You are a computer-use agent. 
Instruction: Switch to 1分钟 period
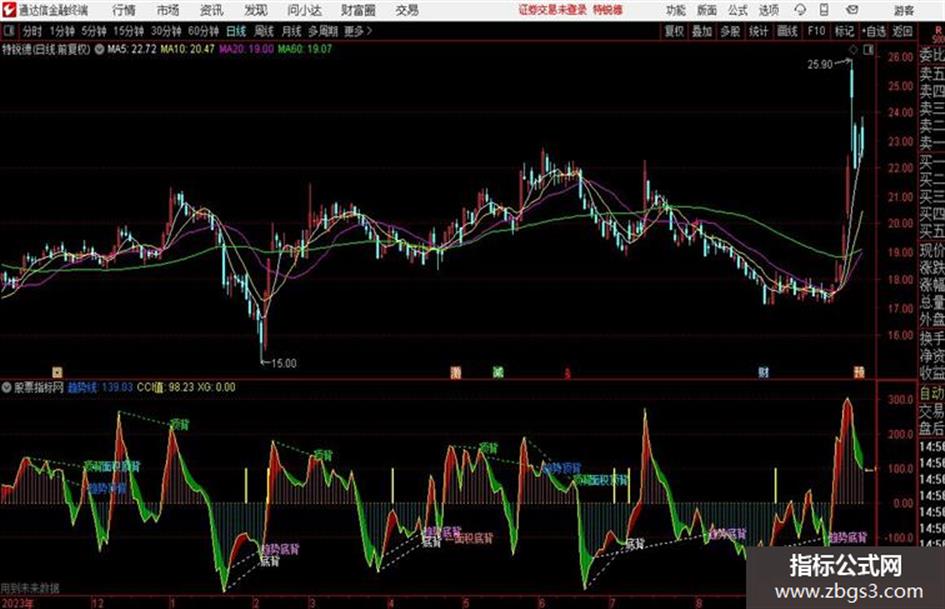(62, 31)
